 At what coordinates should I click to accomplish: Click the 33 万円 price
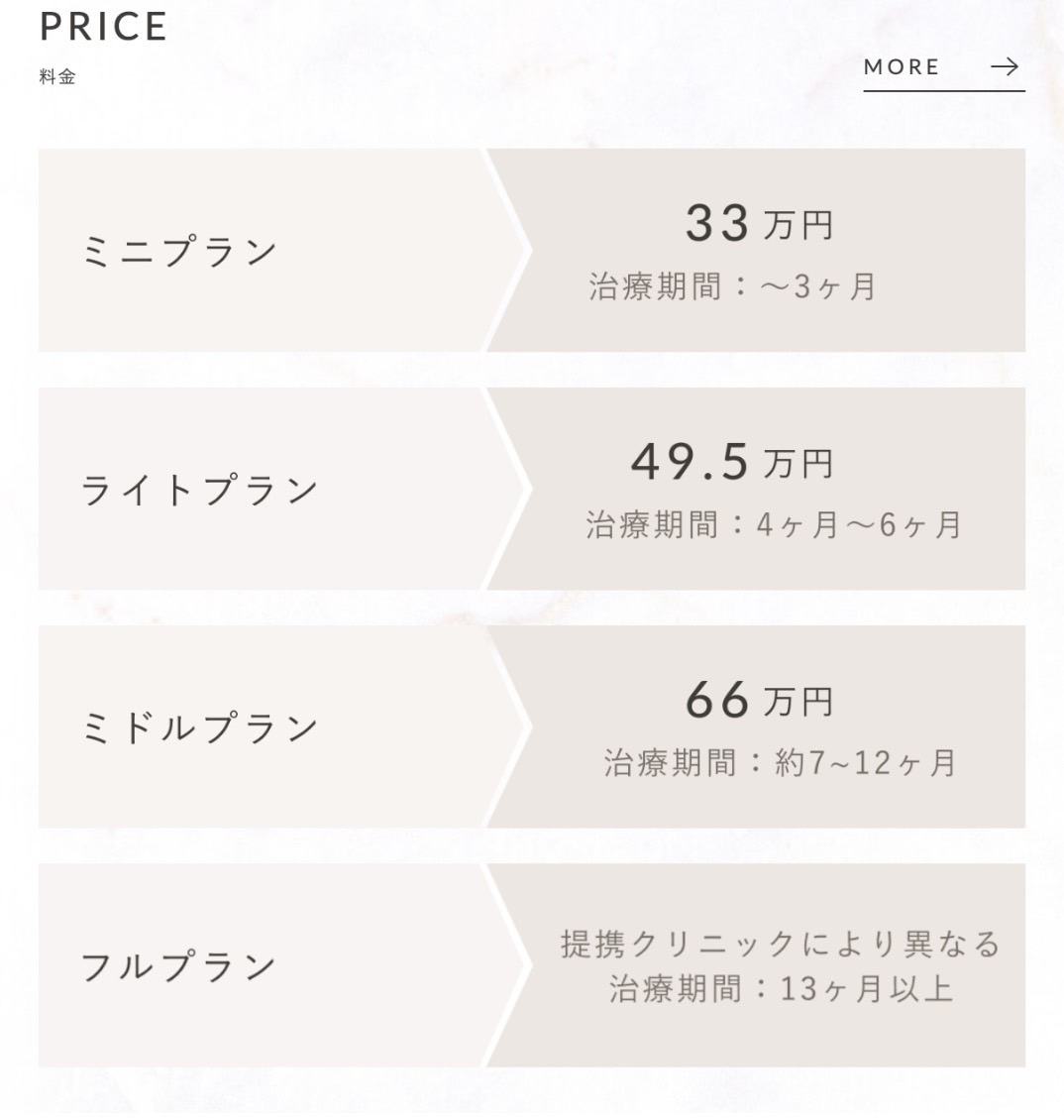coord(759,223)
